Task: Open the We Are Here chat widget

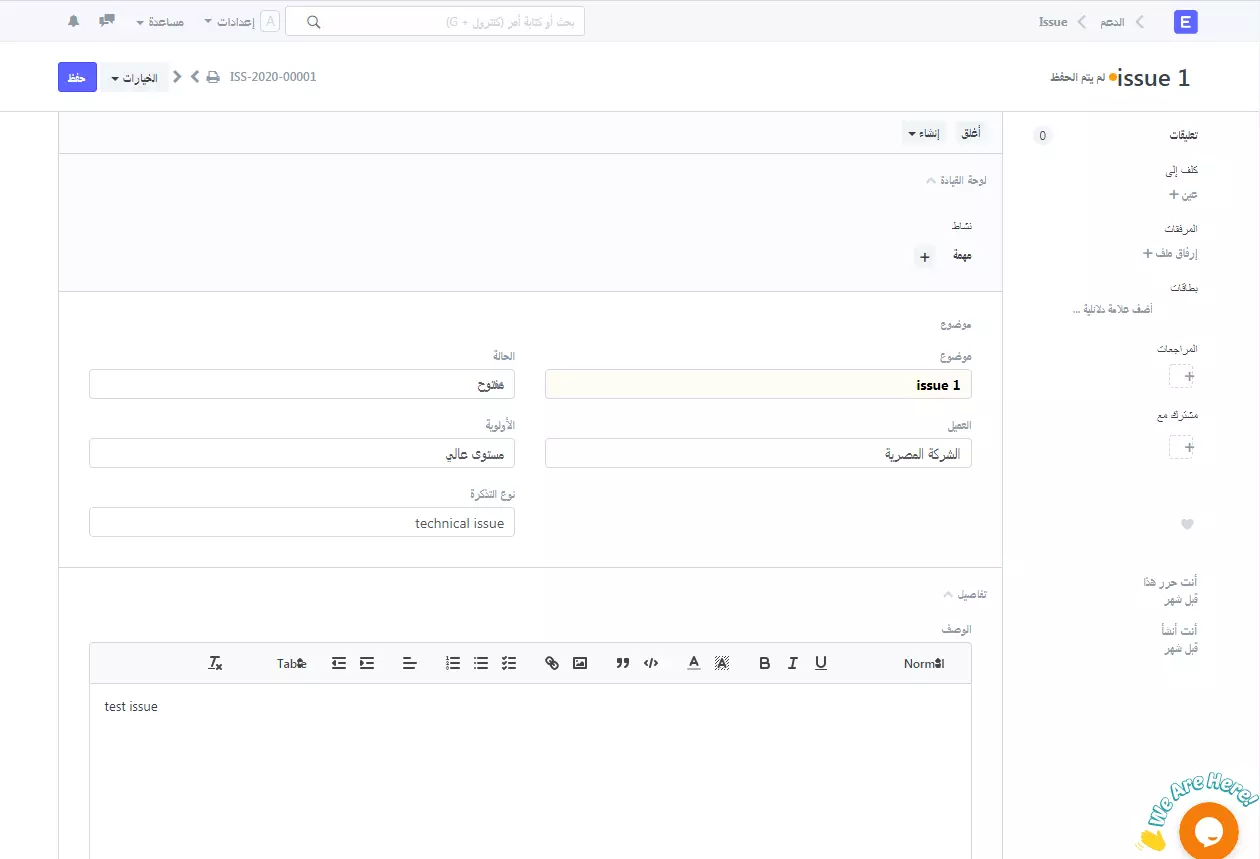Action: click(x=1209, y=830)
